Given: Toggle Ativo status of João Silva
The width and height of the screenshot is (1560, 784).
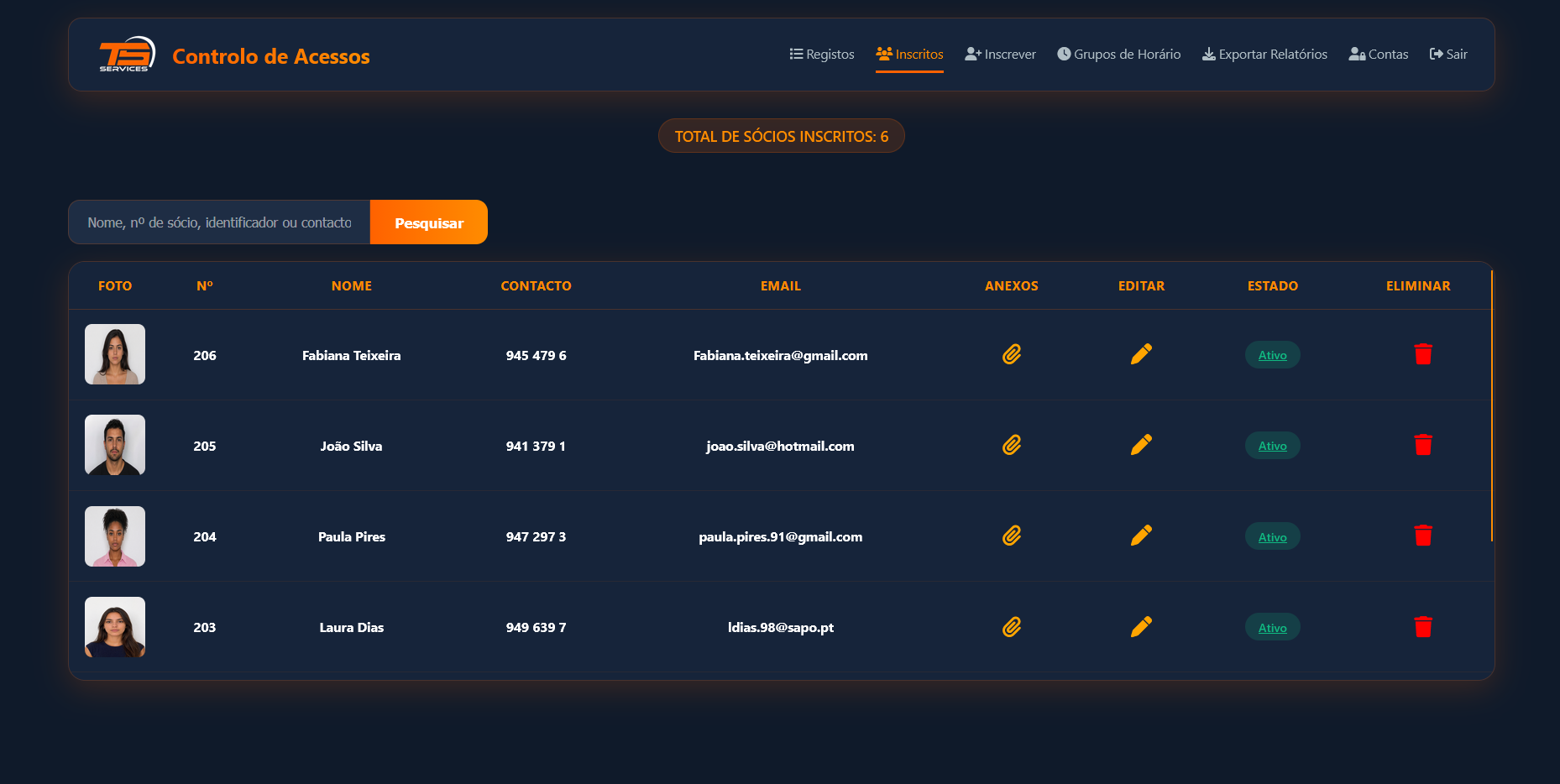Looking at the screenshot, I should click(1272, 446).
